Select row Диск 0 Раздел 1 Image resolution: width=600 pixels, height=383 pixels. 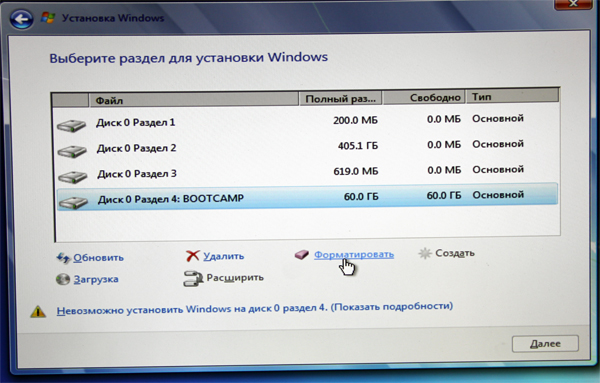coord(307,122)
